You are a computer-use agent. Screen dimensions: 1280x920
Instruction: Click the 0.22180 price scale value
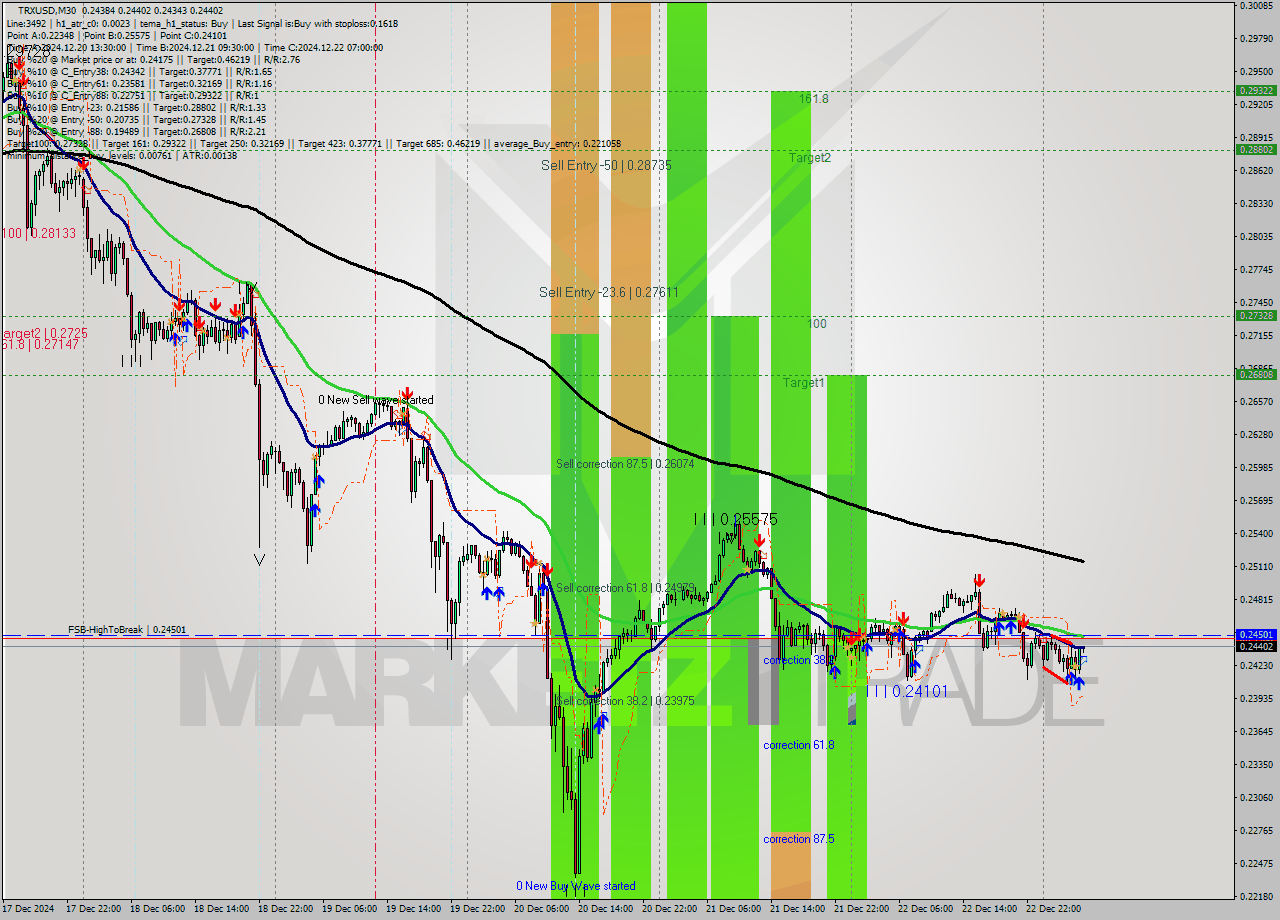point(1256,896)
